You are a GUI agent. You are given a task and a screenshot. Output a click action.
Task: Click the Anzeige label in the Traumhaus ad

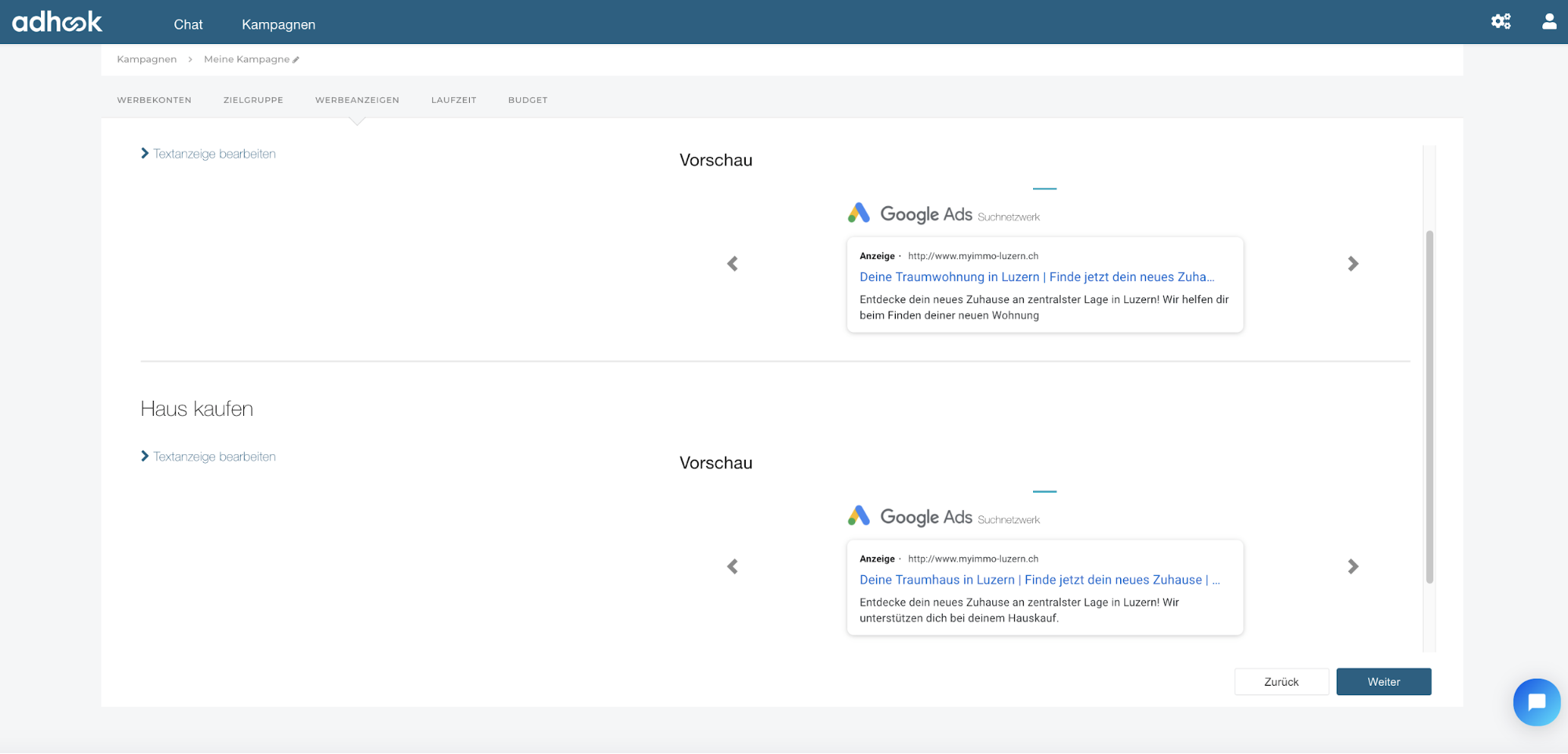click(x=877, y=559)
